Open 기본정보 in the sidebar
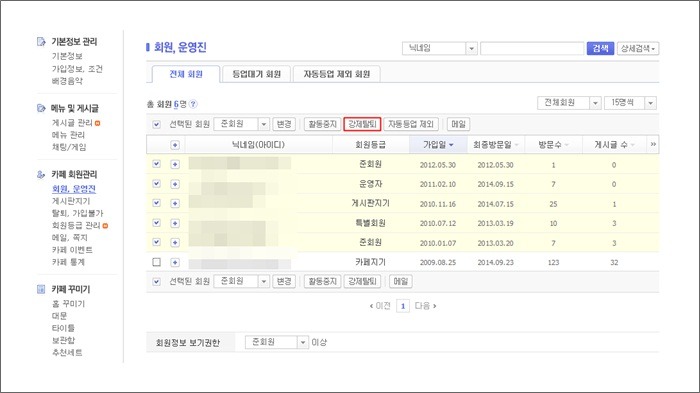 click(x=67, y=56)
